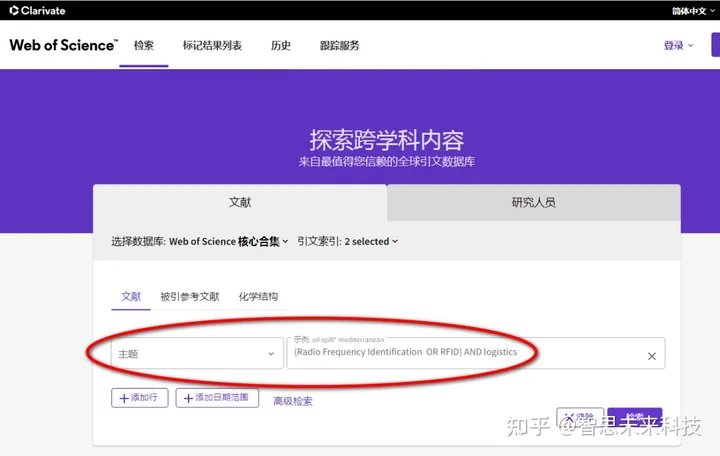Screen dimensions: 720x456
Task: Click the Clarivate logo
Action: coord(37,10)
